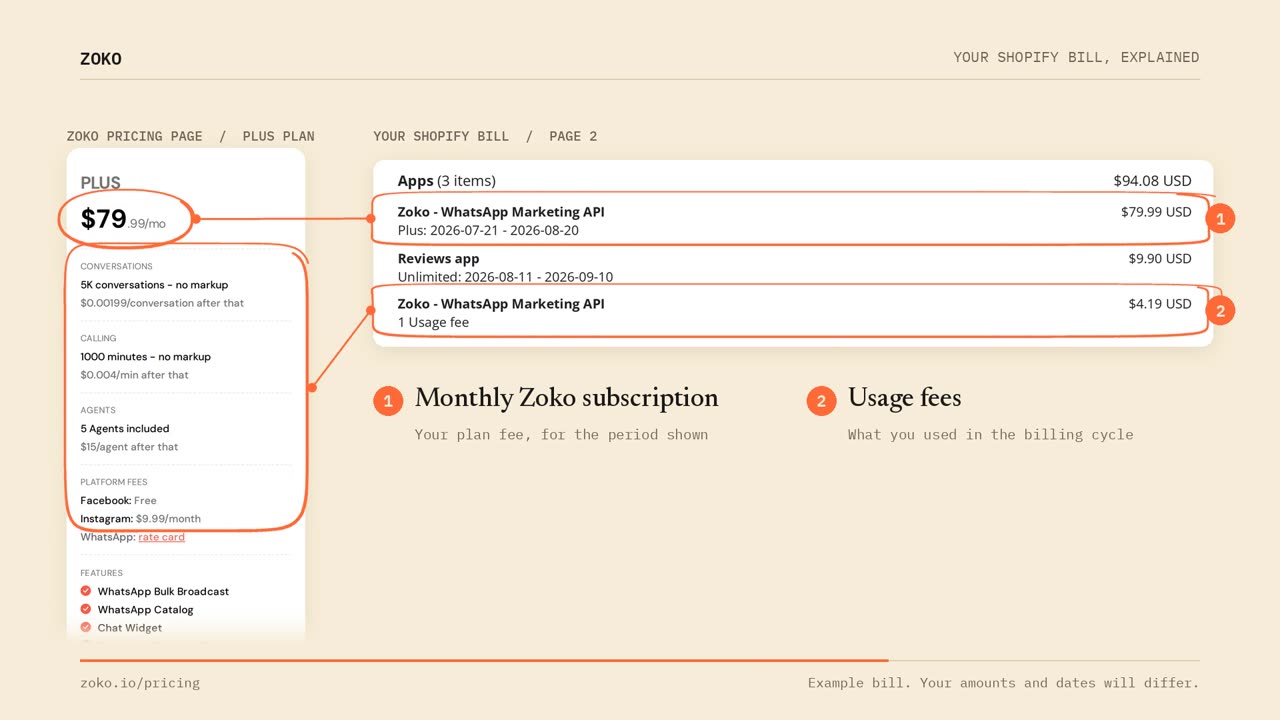Select '1000 minutes - no markup' text
The image size is (1280, 720).
point(145,357)
